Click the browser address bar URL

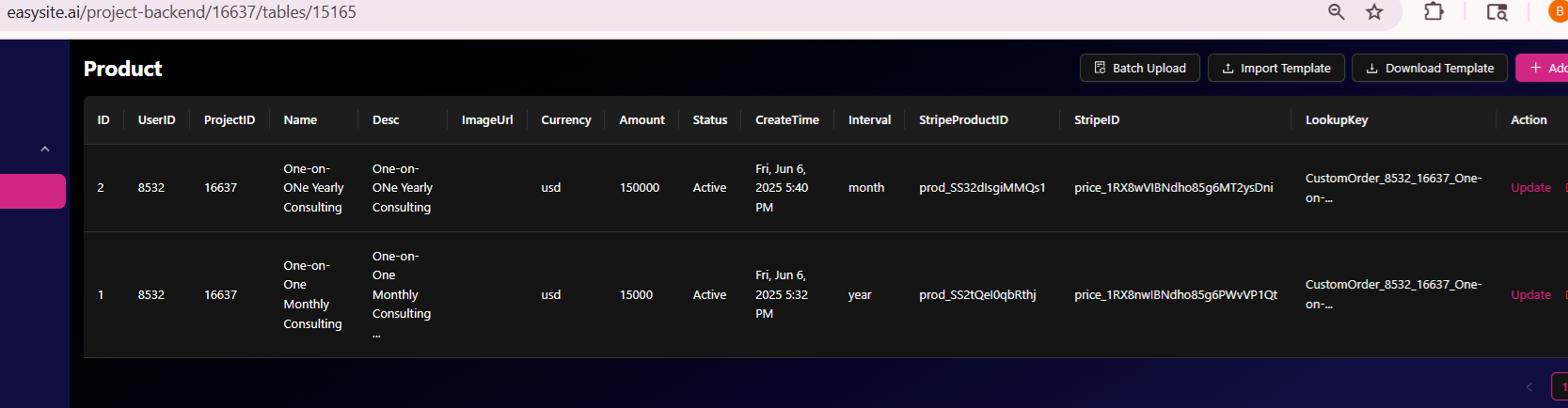(182, 12)
